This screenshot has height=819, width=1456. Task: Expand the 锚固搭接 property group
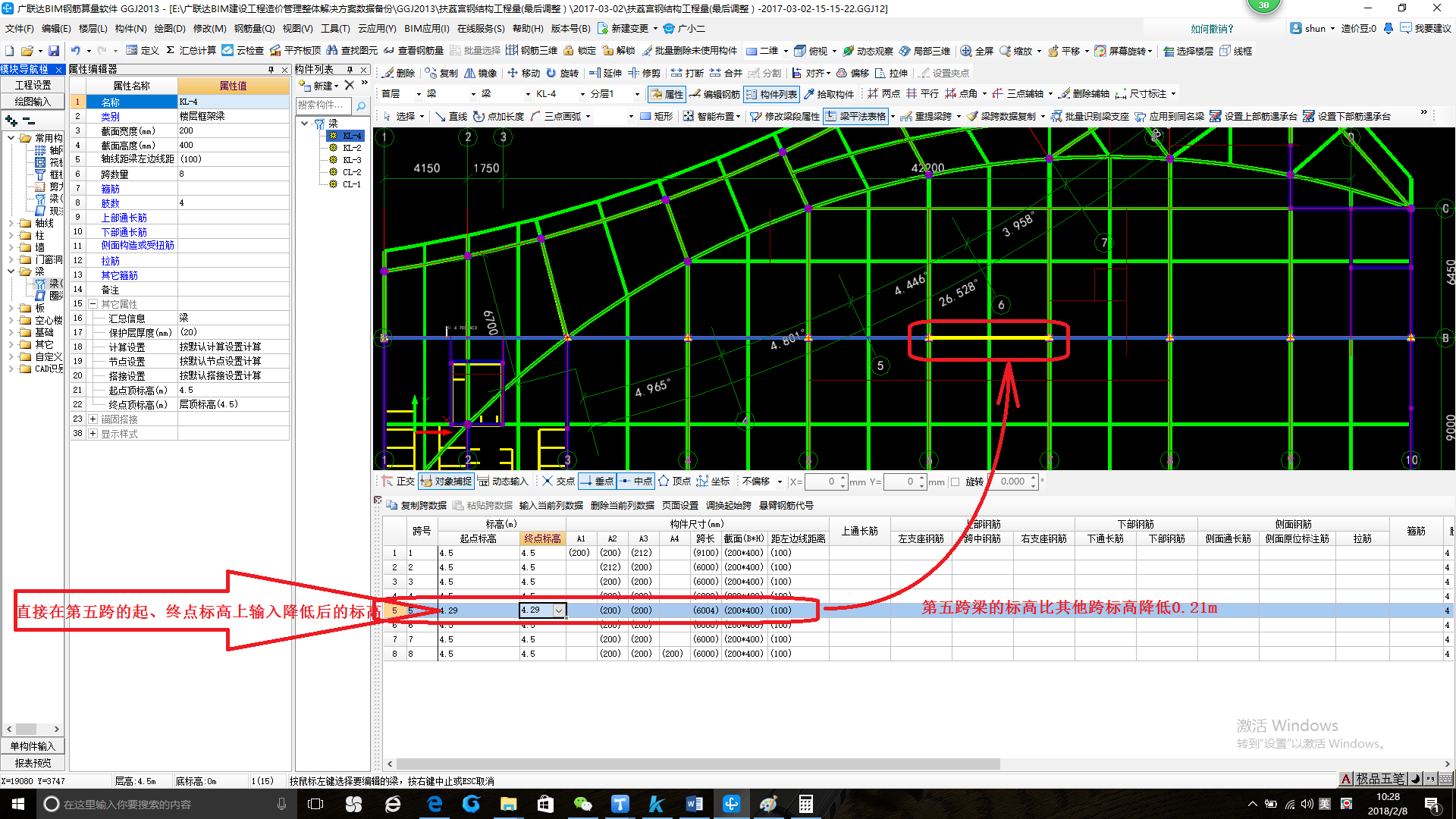[93, 419]
